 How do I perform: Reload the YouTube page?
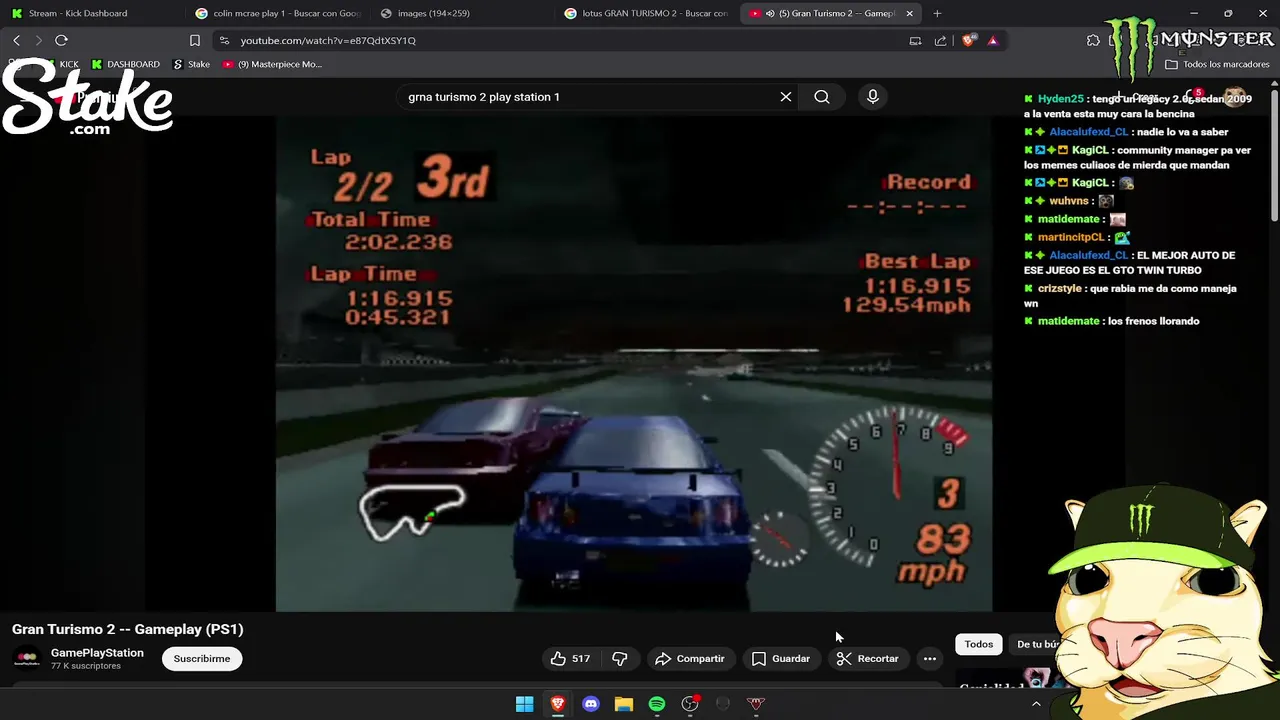[x=61, y=40]
